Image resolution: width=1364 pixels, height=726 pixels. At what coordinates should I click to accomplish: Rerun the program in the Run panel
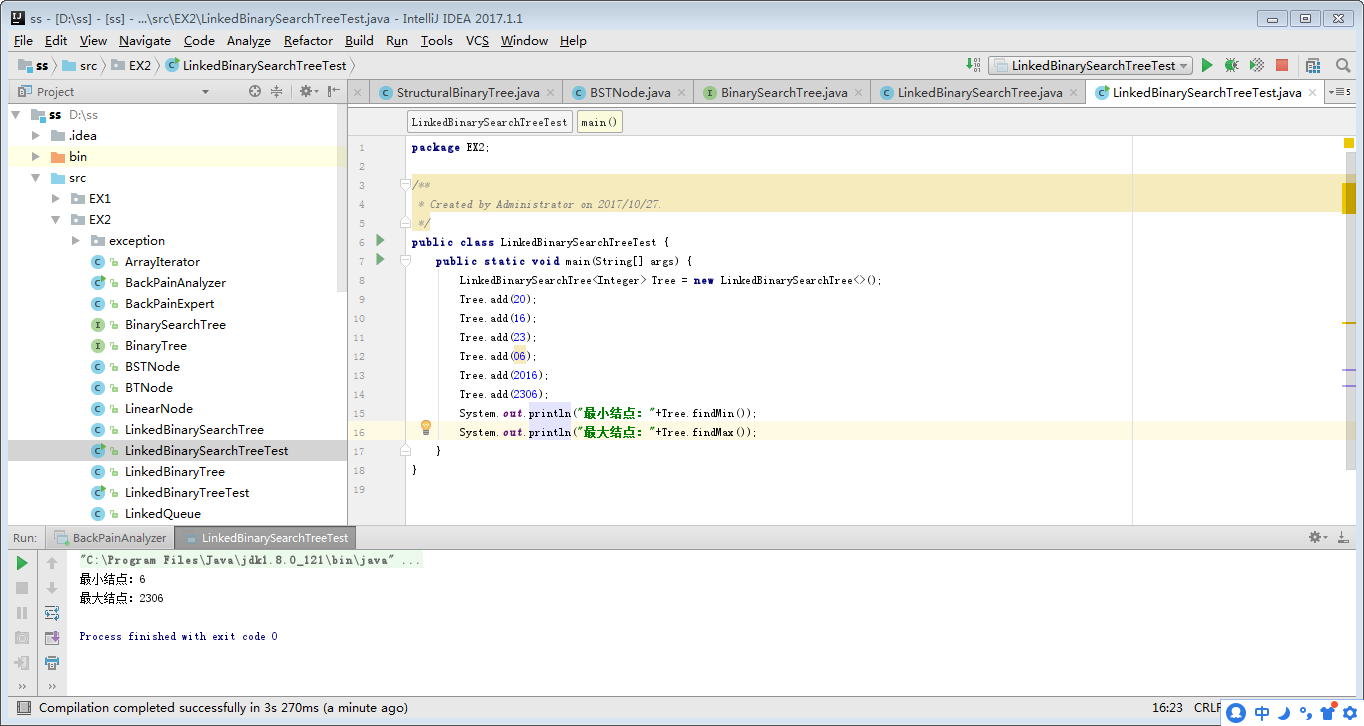point(22,563)
